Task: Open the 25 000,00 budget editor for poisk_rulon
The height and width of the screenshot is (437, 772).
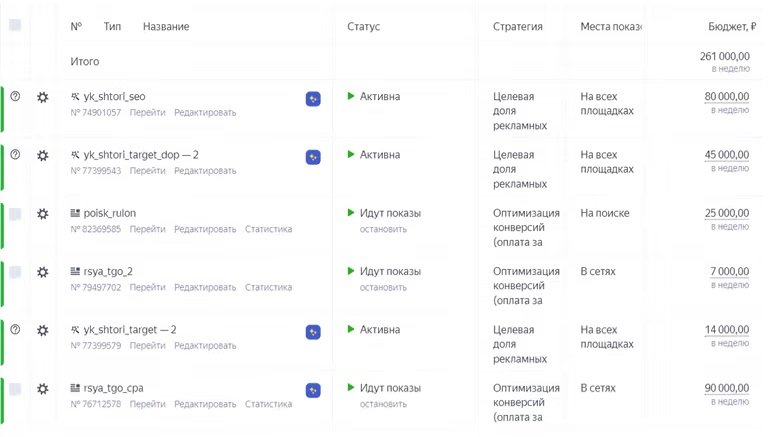Action: 726,213
